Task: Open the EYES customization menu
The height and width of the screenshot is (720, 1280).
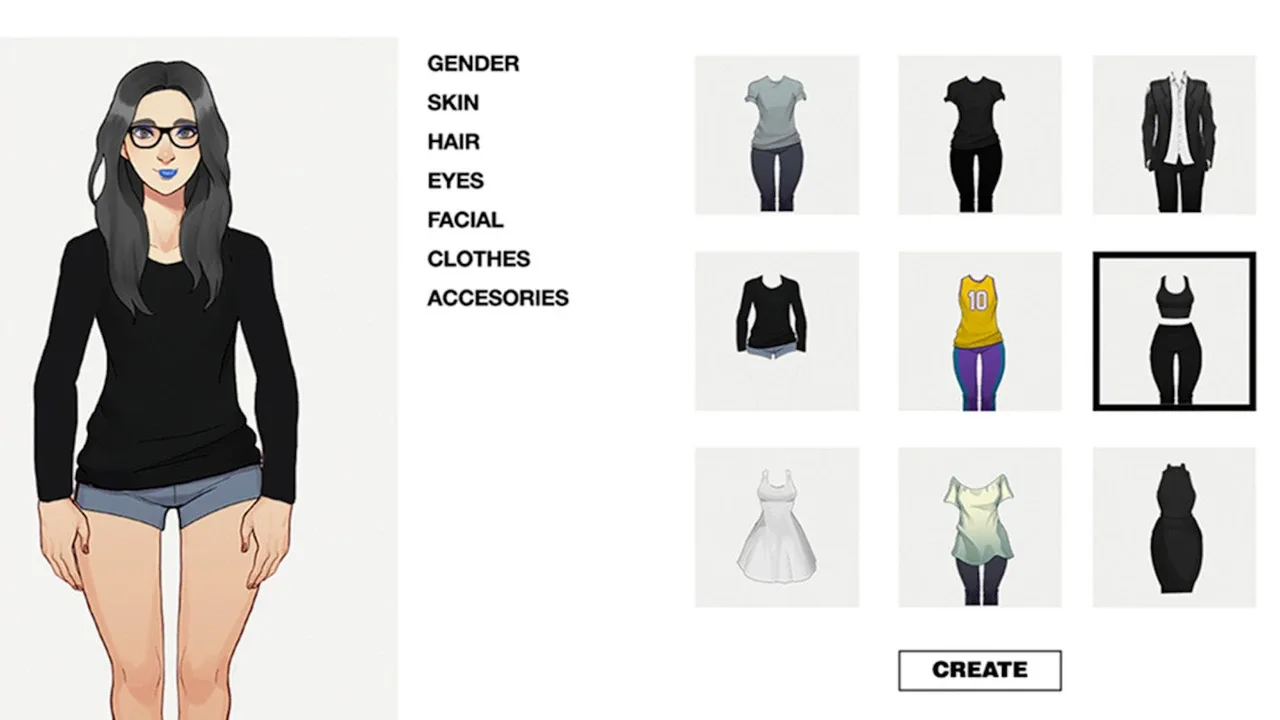Action: pos(456,181)
